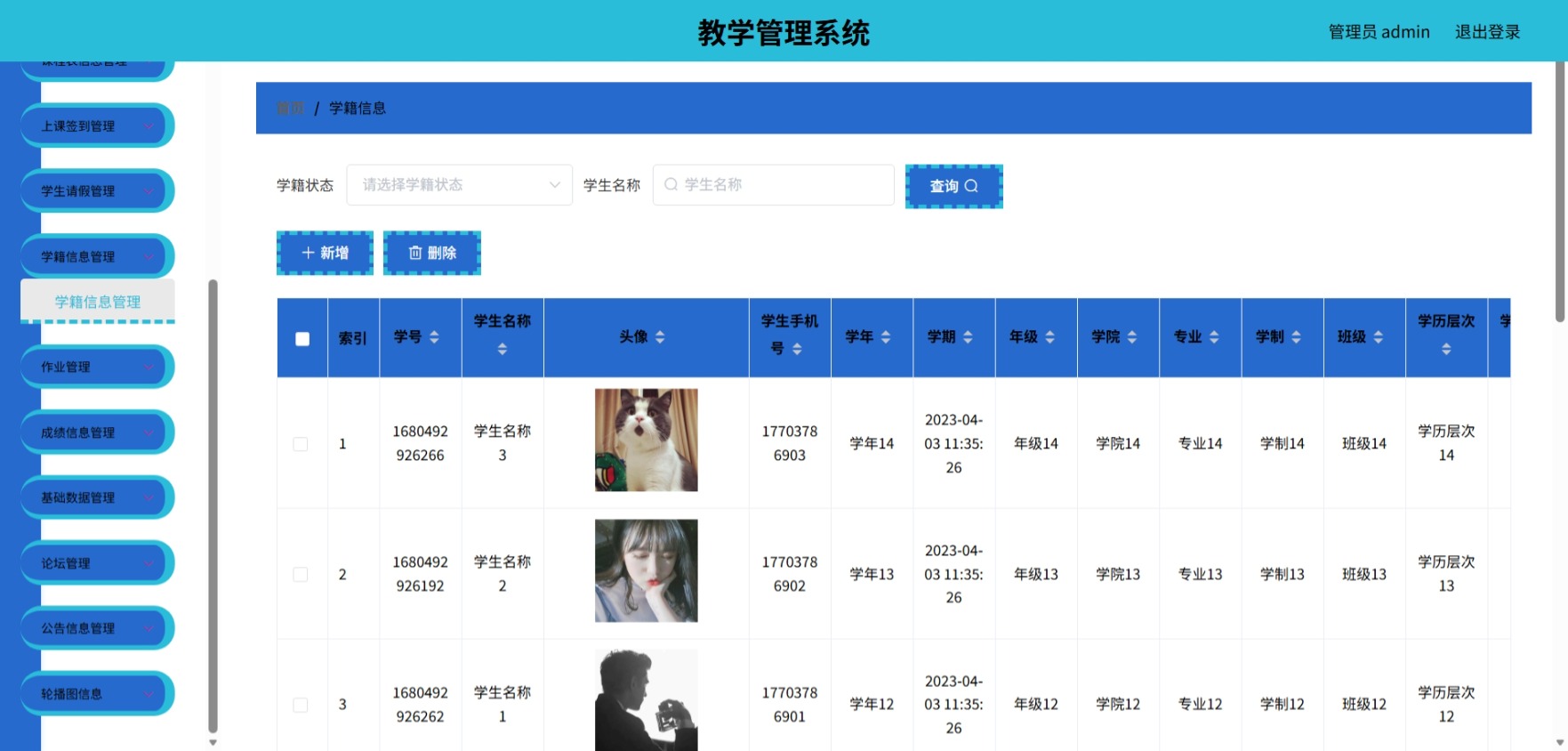Click 管理员 admin in header
Image resolution: width=1568 pixels, height=751 pixels.
pyautogui.click(x=1379, y=32)
